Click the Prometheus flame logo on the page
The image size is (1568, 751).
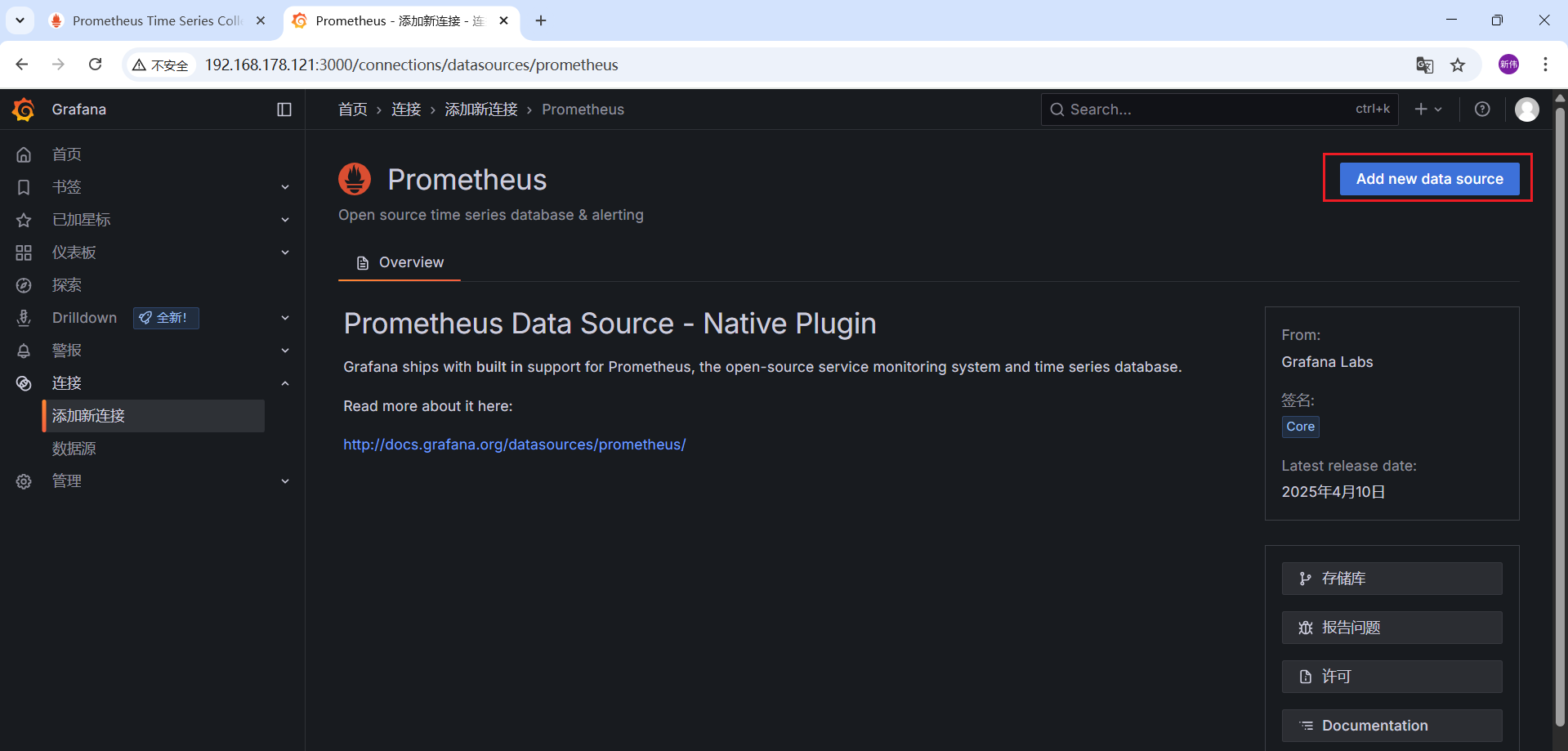pos(355,179)
